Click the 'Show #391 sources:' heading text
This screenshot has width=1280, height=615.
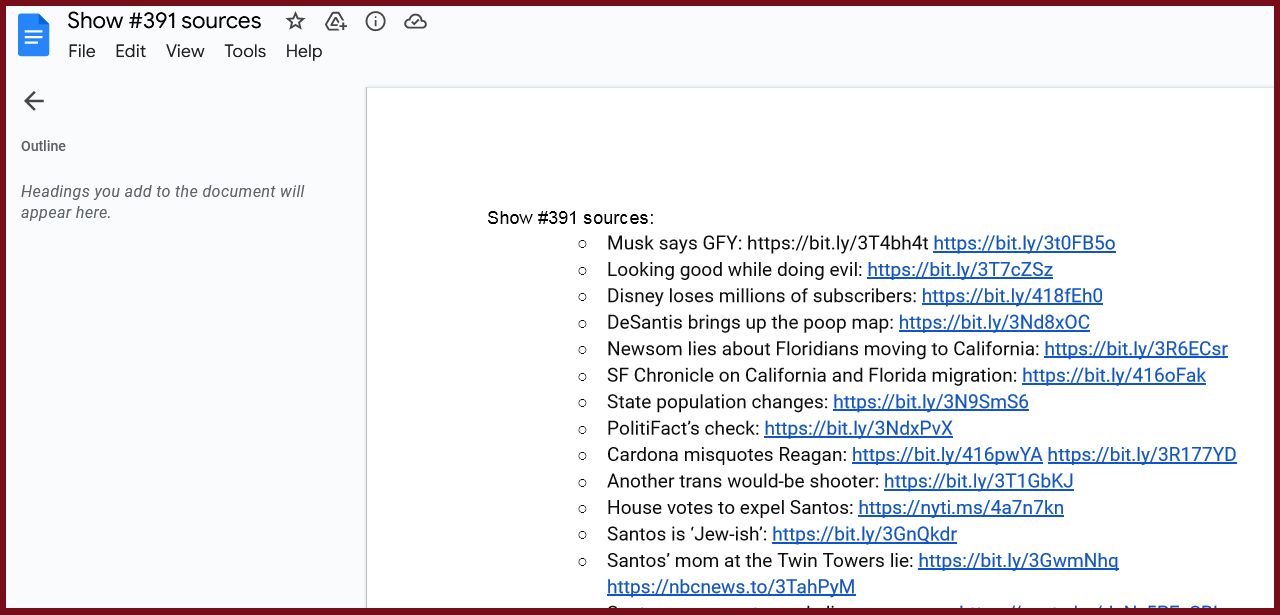click(x=570, y=217)
